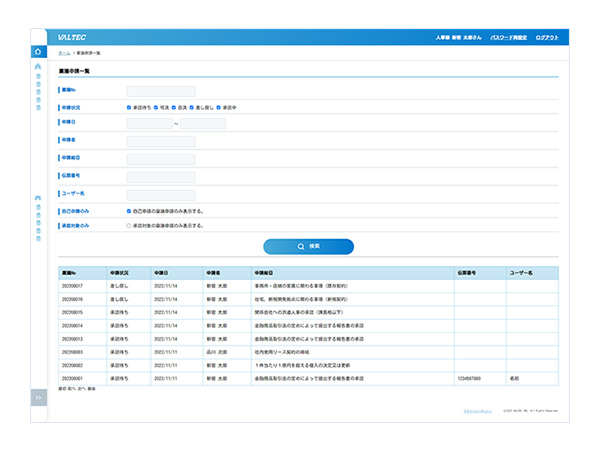Toggle the 承認待ち status checkbox

(x=129, y=107)
